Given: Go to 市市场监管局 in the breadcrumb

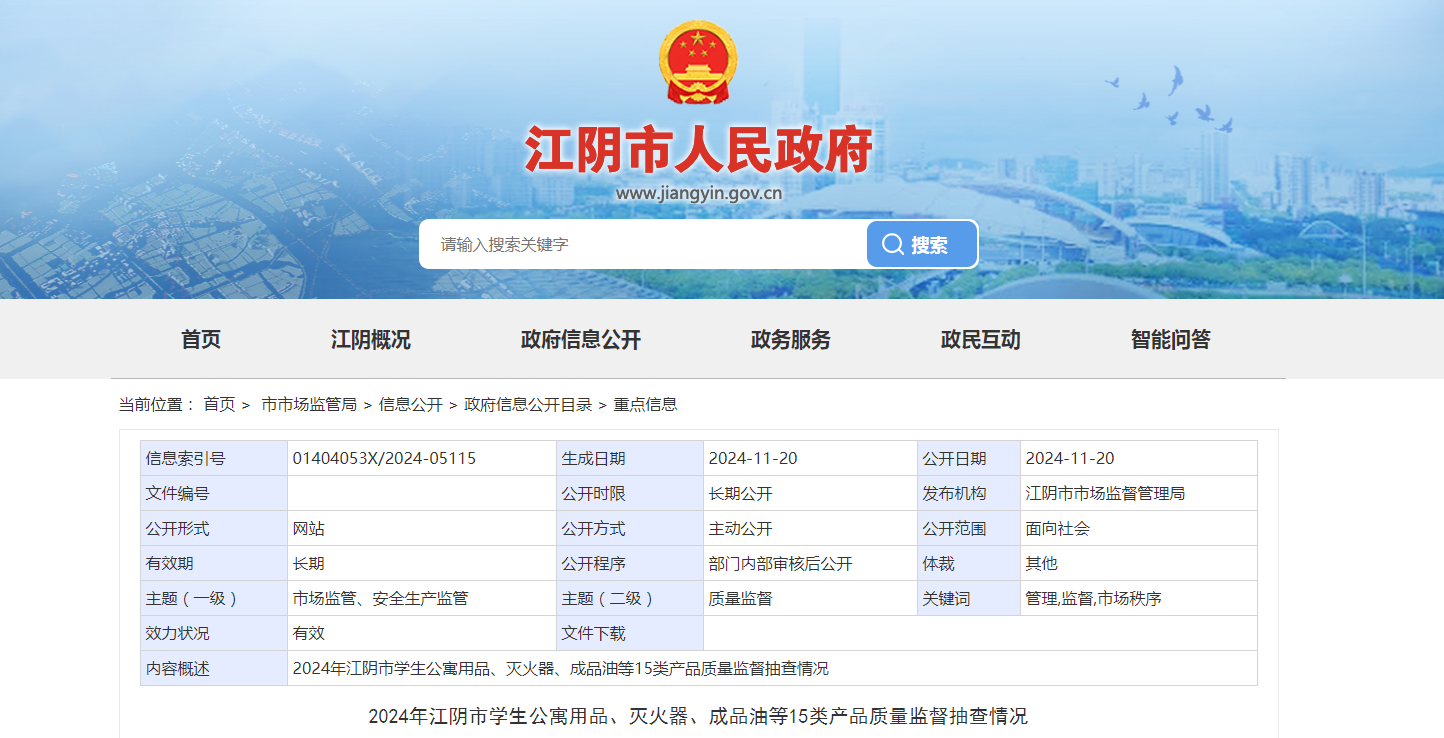Looking at the screenshot, I should click(x=309, y=405).
